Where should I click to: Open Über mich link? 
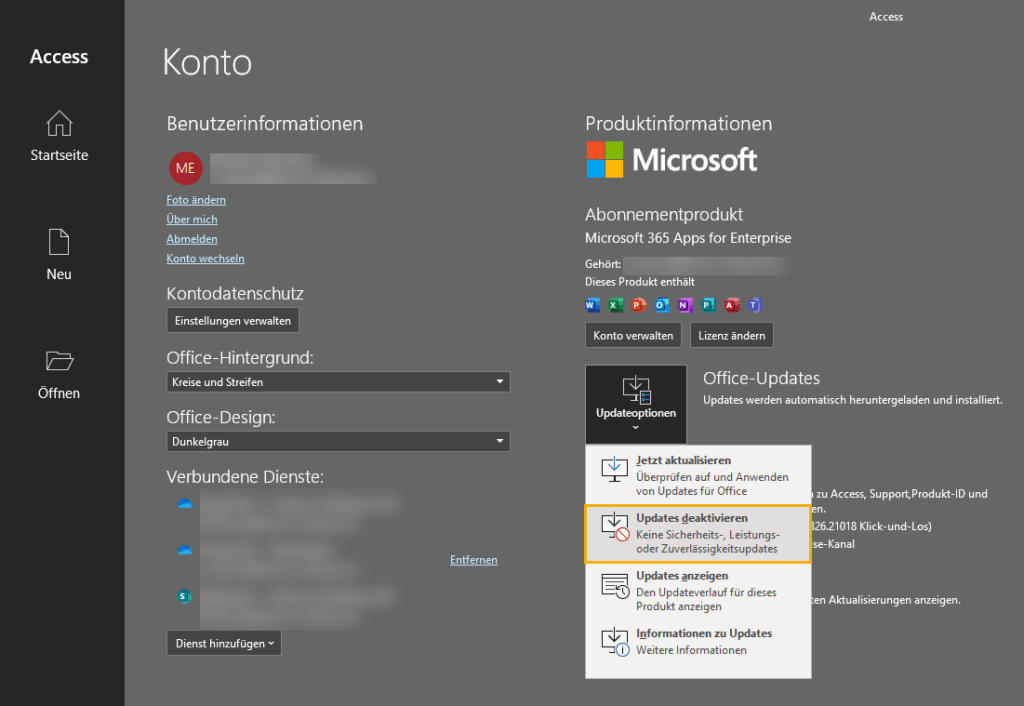[x=192, y=219]
